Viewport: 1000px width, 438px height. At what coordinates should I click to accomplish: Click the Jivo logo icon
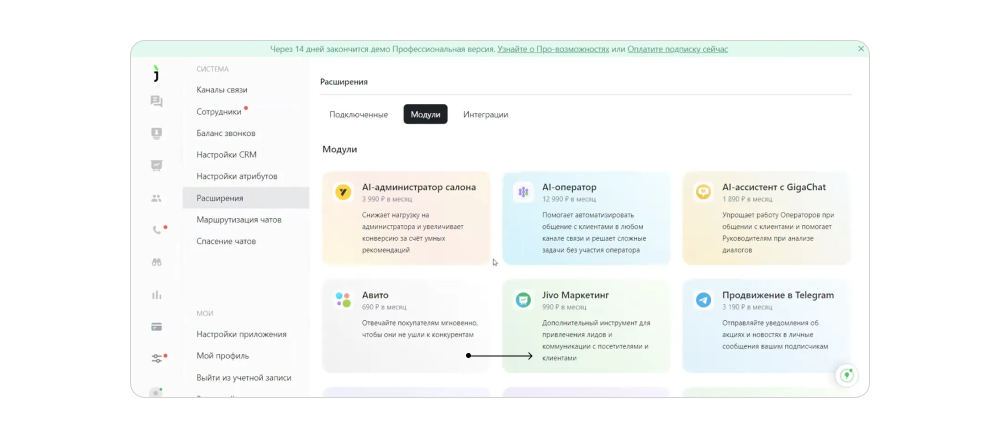pos(156,73)
